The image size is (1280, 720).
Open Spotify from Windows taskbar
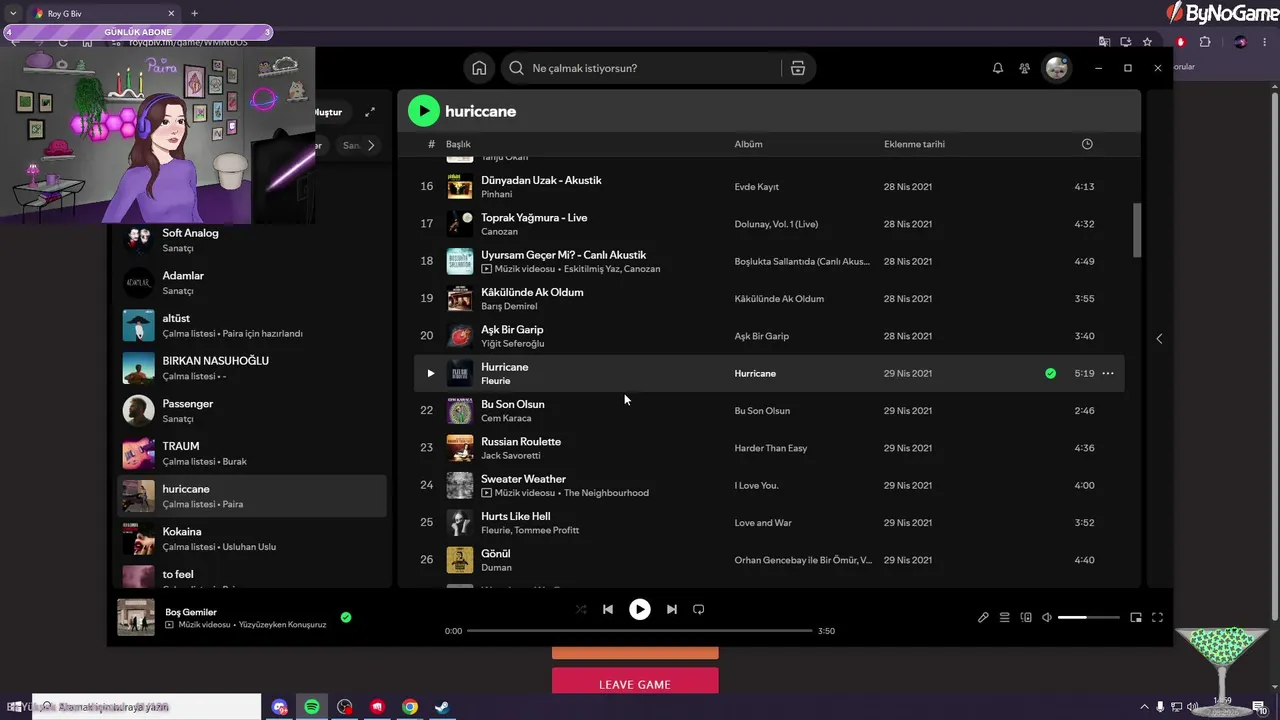point(312,707)
